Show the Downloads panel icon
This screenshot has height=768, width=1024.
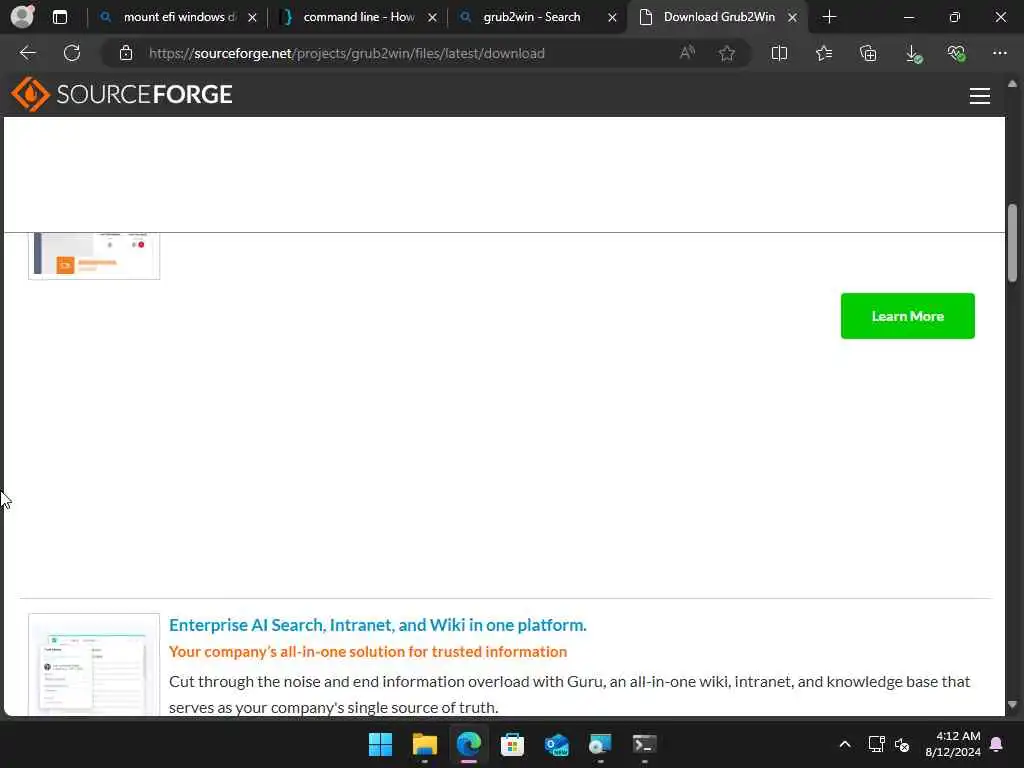coord(914,54)
